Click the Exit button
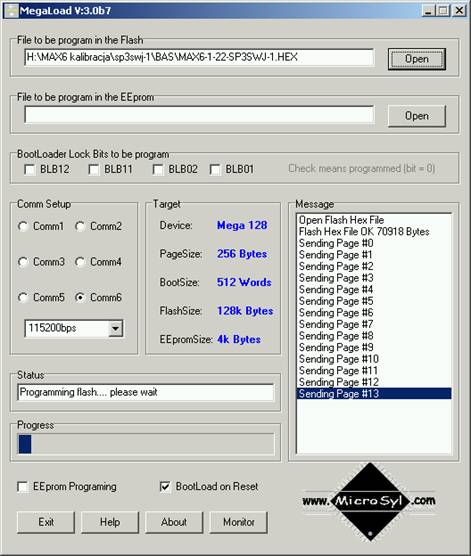This screenshot has height=556, width=471. pos(46,522)
